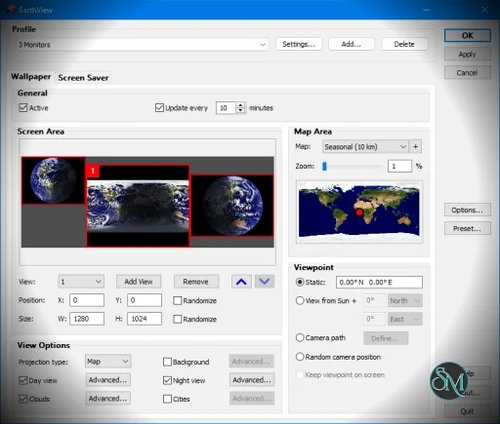Open the Map dropdown showing Seasonal (10 km)
500x424 pixels.
[x=365, y=147]
